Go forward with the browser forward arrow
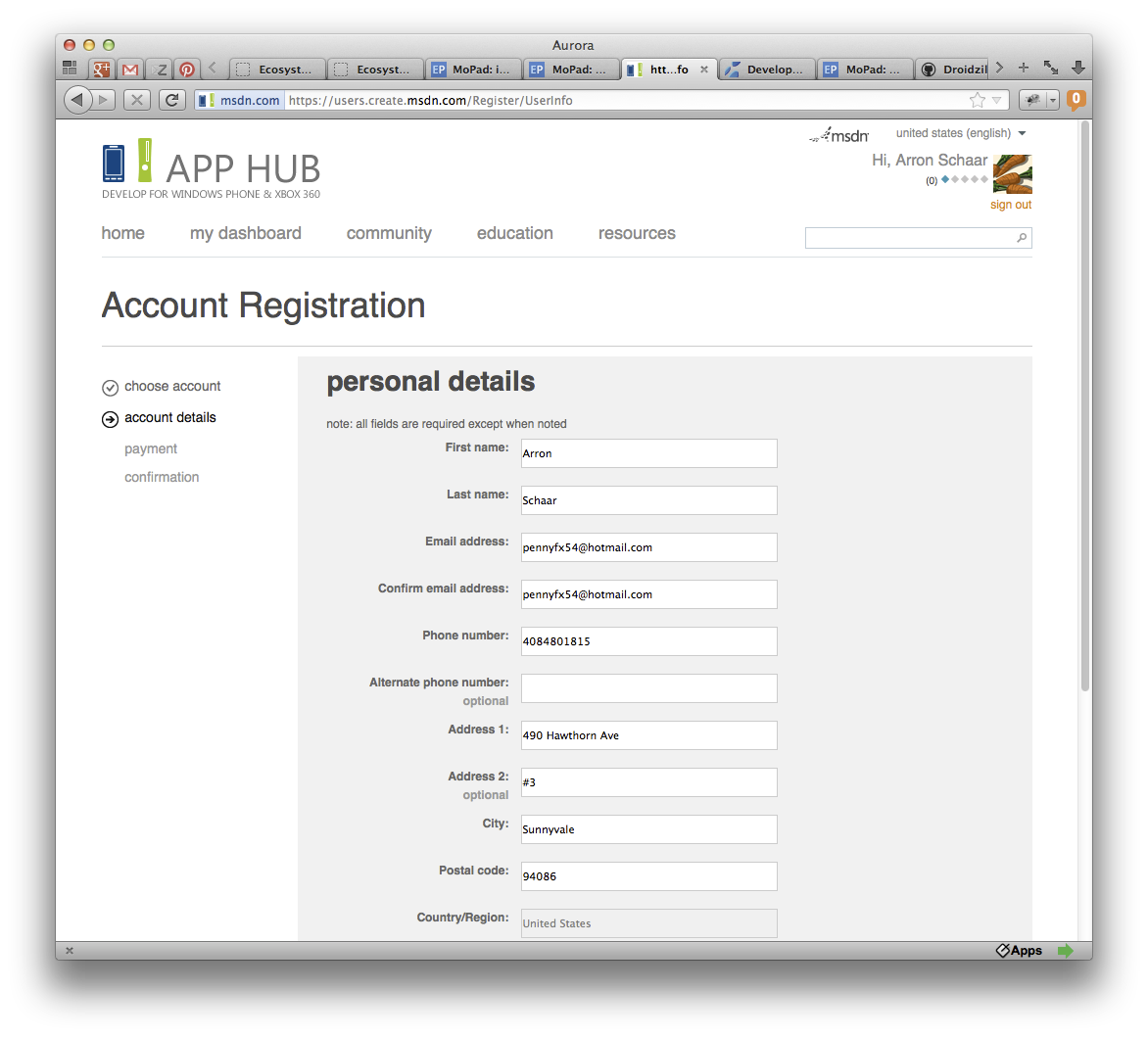1148x1037 pixels. pyautogui.click(x=105, y=100)
